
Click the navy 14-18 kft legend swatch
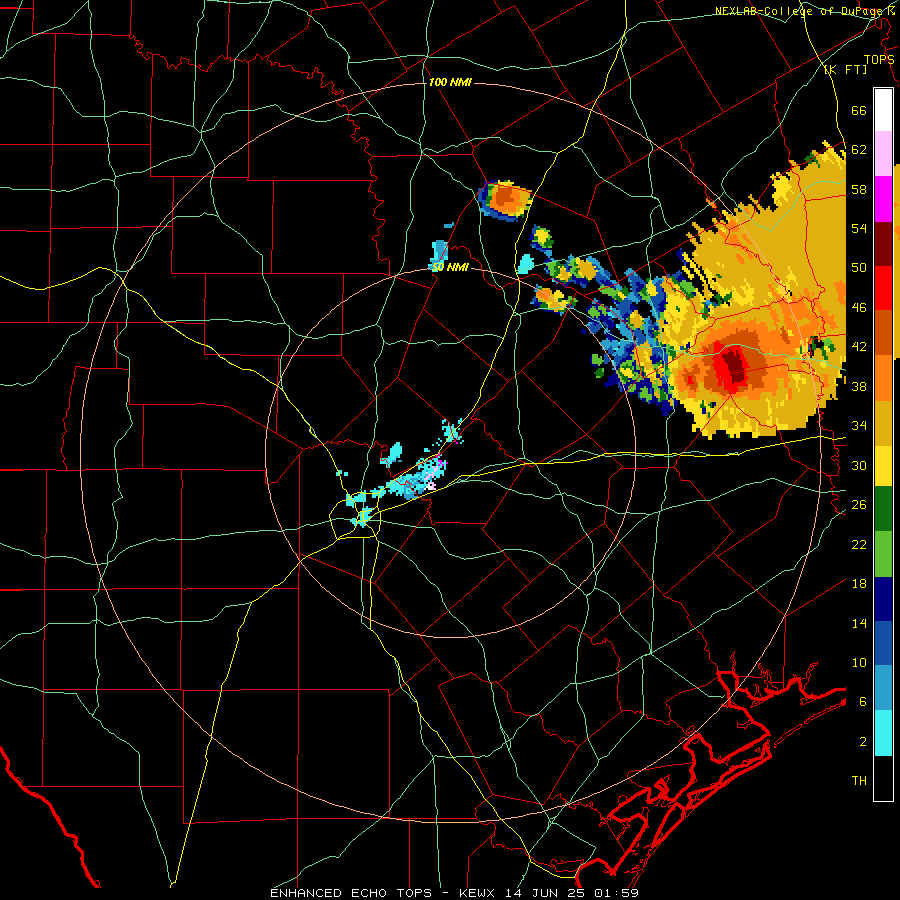point(883,599)
